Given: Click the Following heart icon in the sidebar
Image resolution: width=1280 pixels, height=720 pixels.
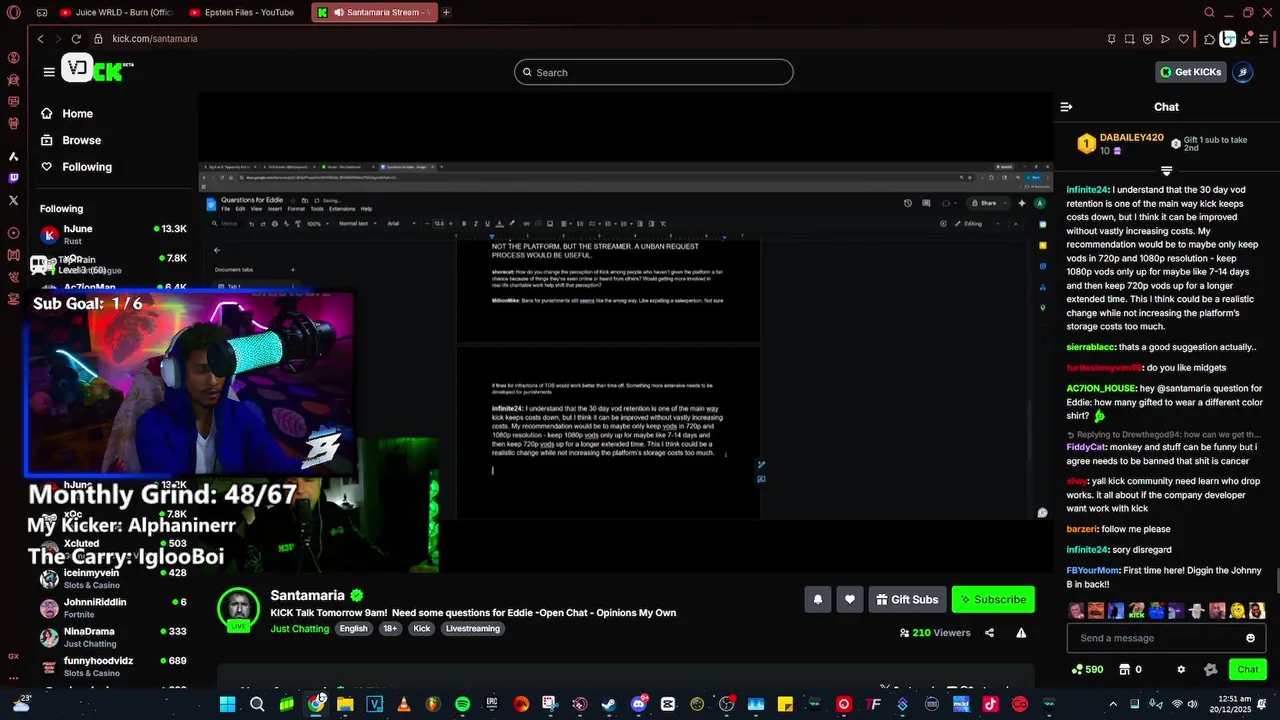Looking at the screenshot, I should [47, 167].
